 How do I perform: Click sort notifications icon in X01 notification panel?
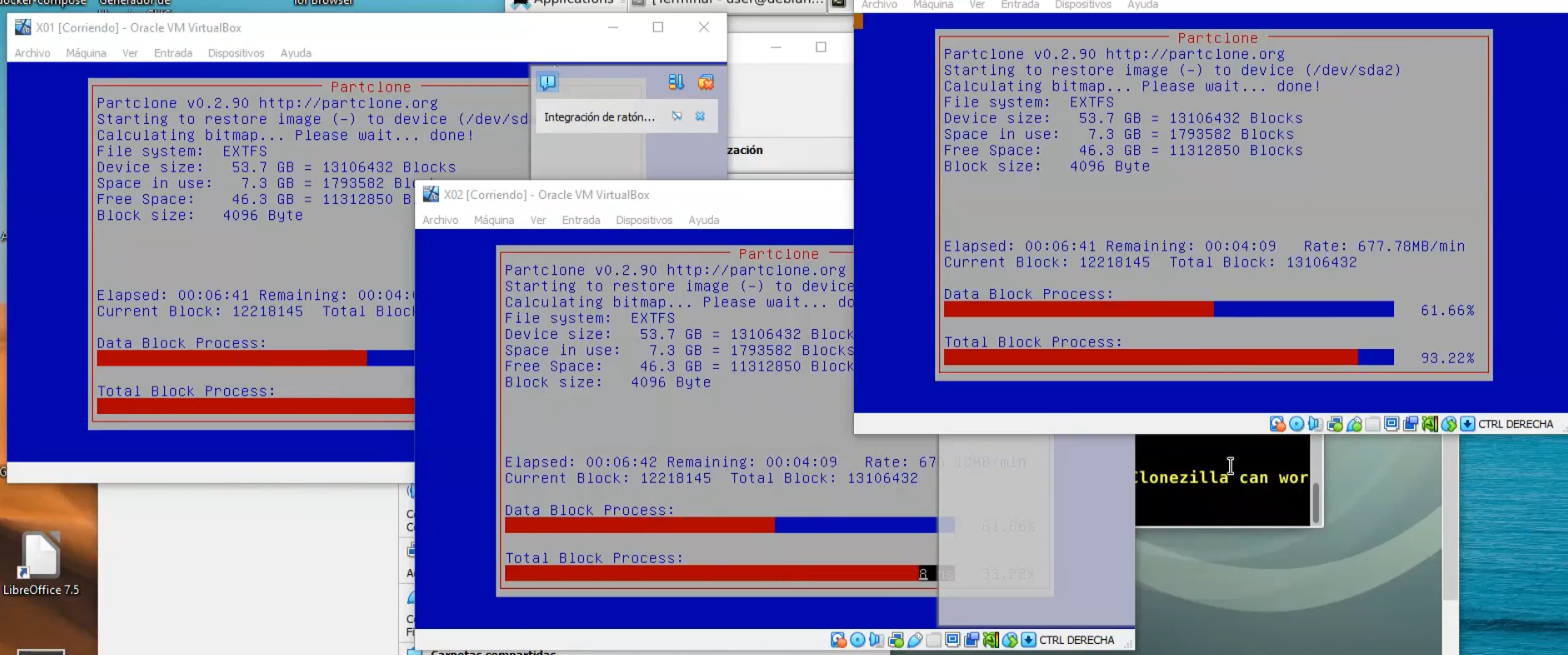676,82
